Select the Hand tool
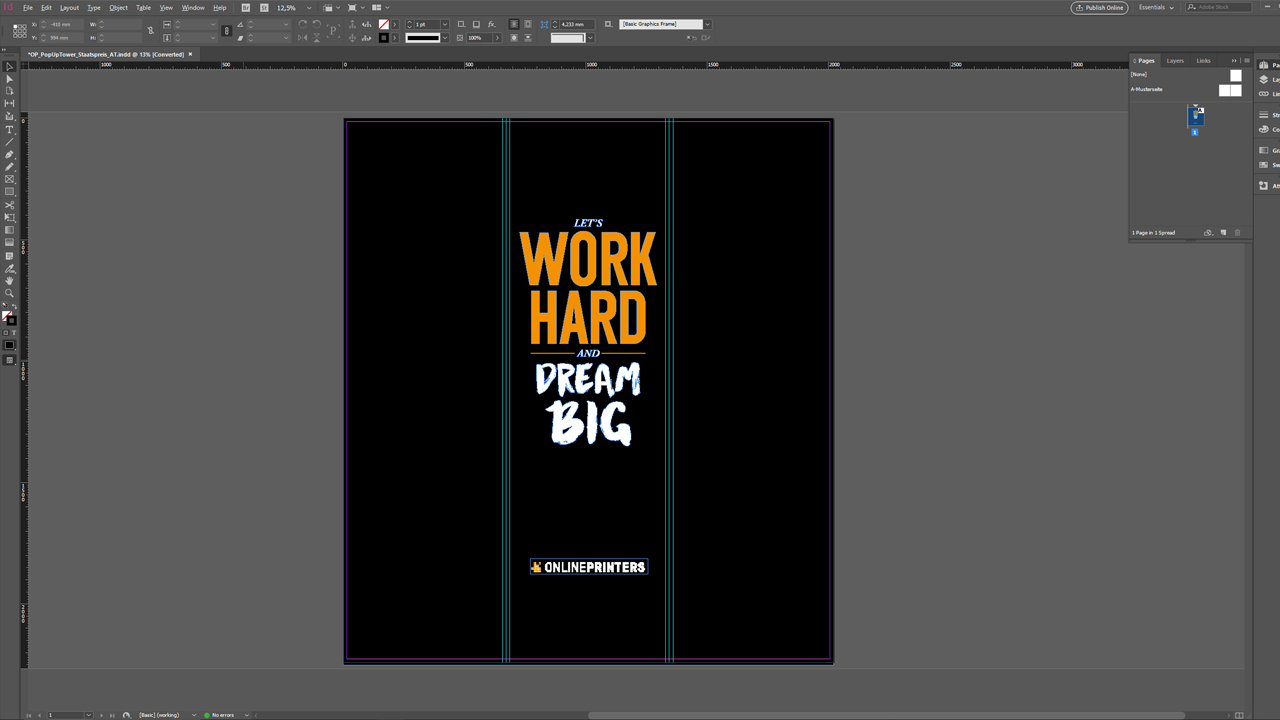Viewport: 1280px width, 720px height. [9, 281]
